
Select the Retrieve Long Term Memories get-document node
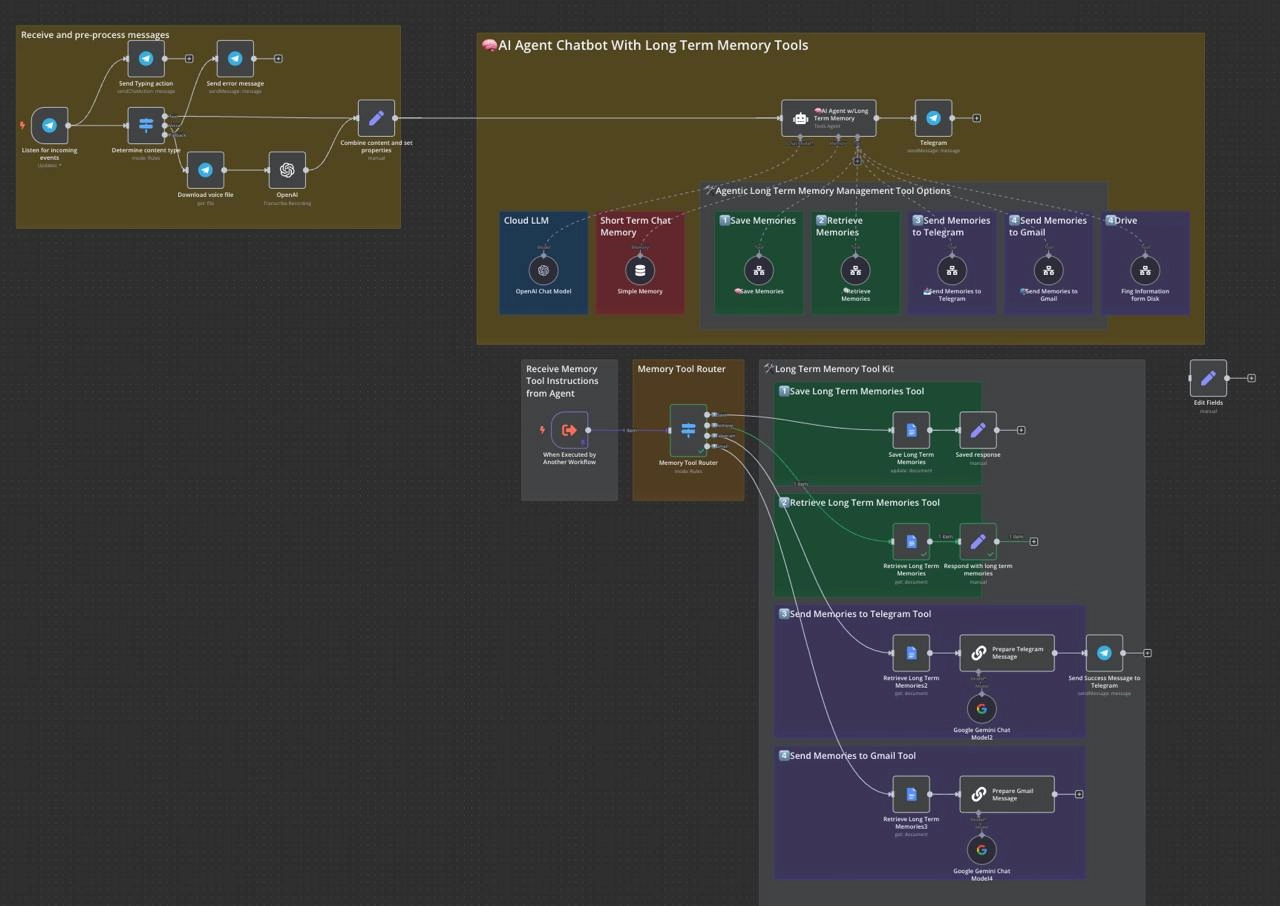[x=911, y=541]
